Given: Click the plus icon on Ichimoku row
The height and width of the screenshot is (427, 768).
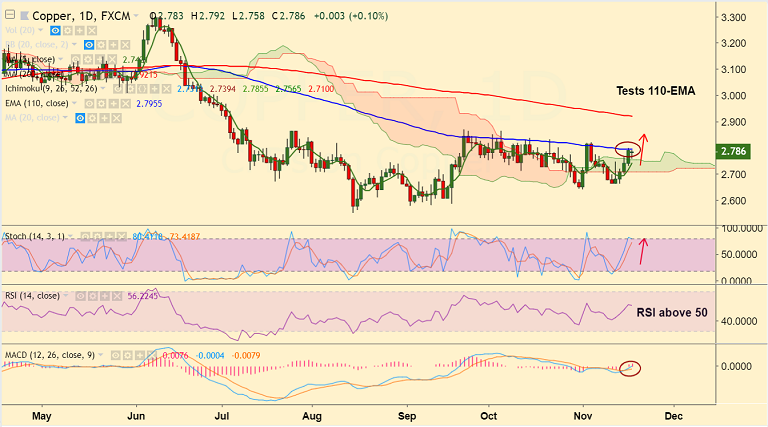Looking at the screenshot, I should (x=154, y=89).
